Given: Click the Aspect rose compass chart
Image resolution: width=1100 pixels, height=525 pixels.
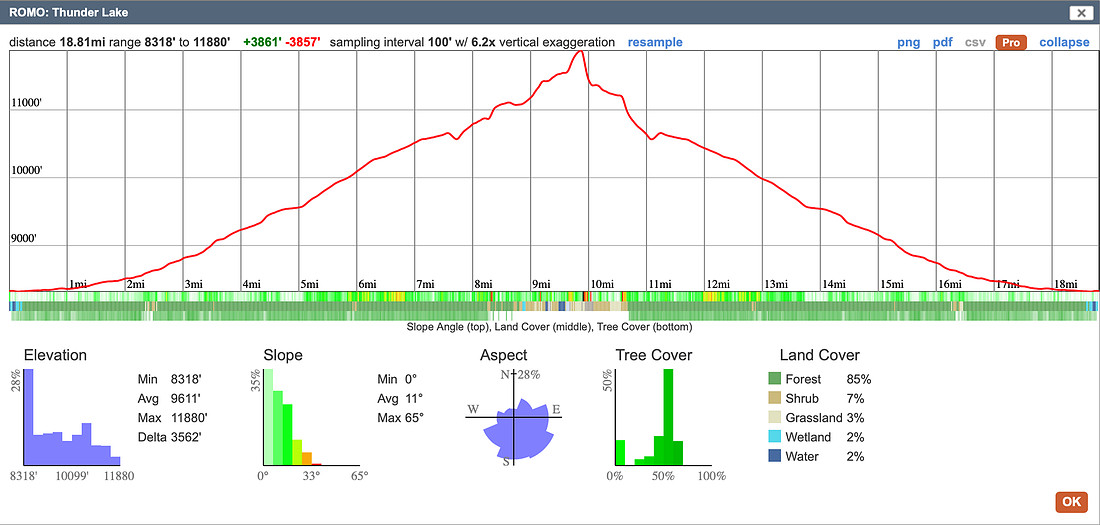Looking at the screenshot, I should click(514, 418).
